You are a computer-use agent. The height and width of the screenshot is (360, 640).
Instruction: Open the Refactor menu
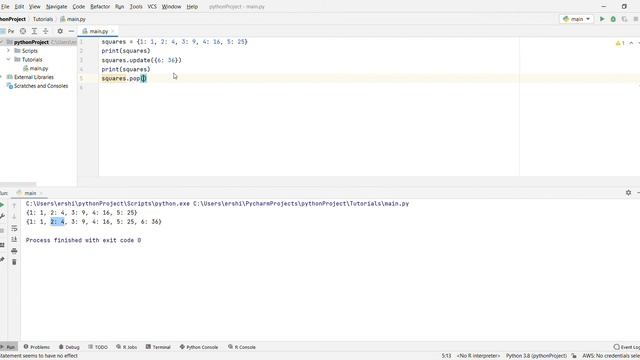100,7
